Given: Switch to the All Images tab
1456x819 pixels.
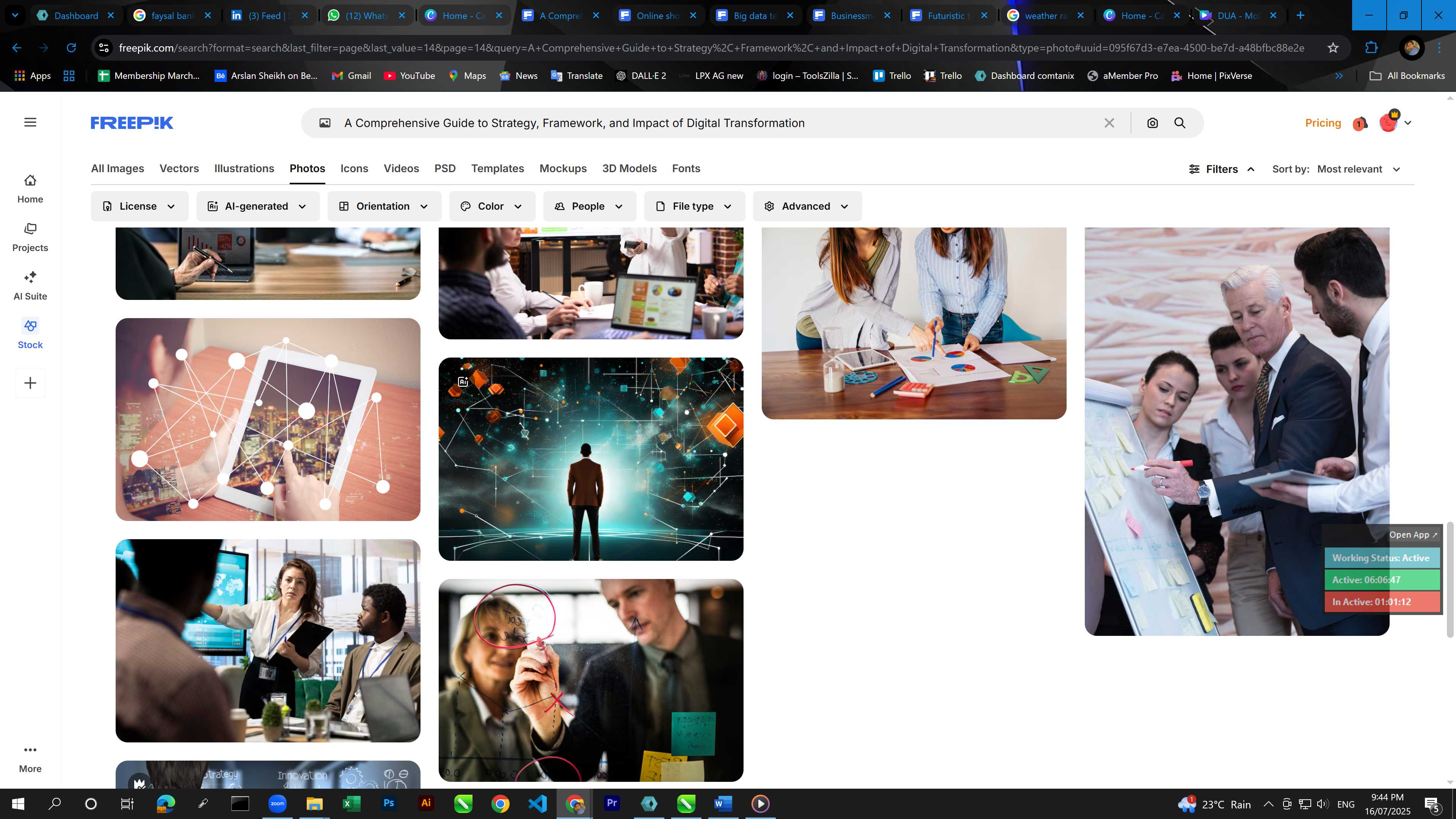Looking at the screenshot, I should [x=118, y=168].
